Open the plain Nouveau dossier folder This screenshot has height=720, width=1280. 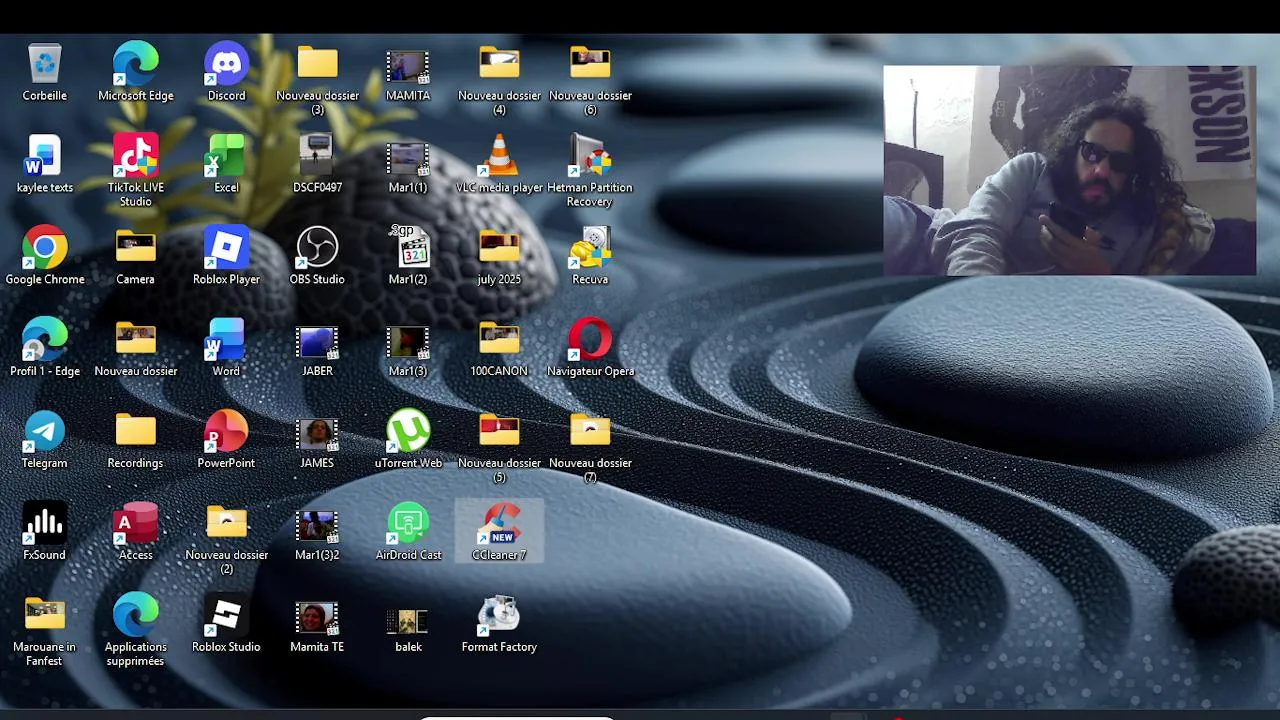(x=135, y=339)
